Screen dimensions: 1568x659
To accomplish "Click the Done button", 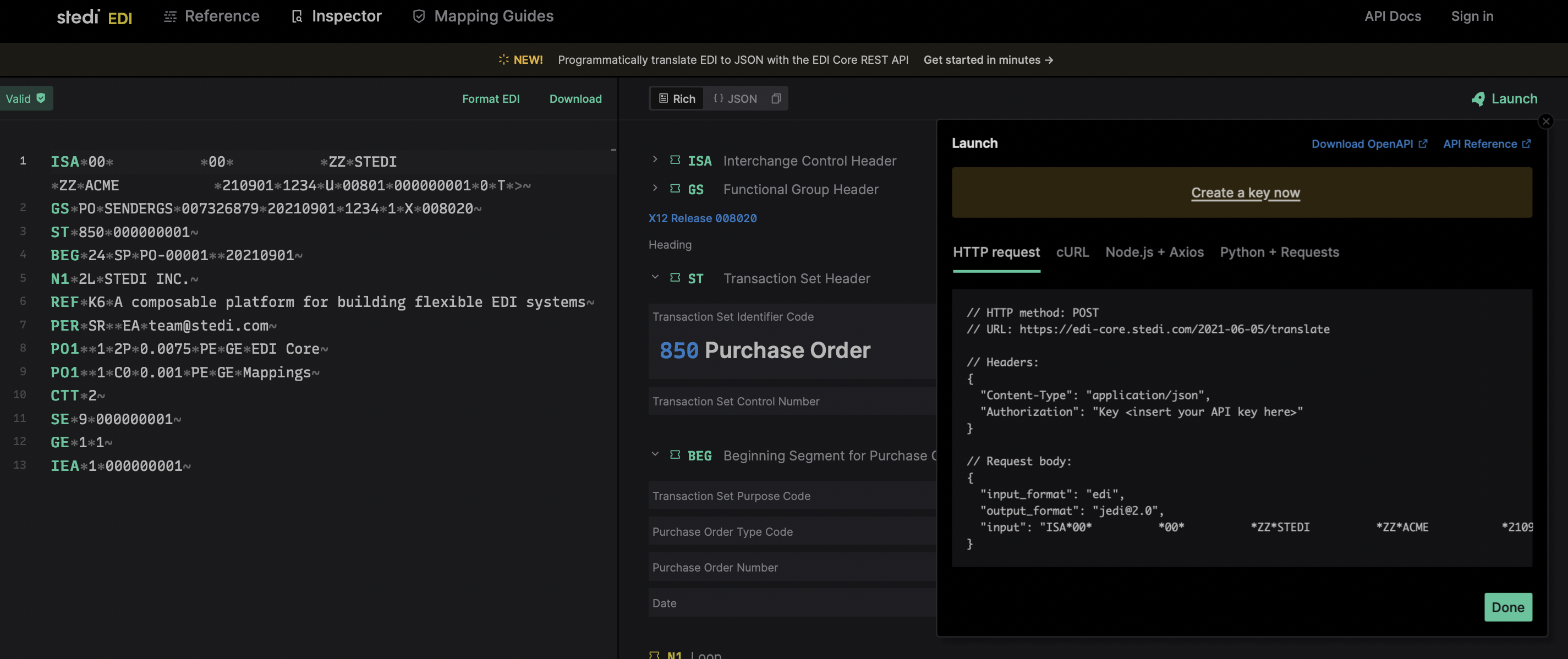I will 1507,607.
